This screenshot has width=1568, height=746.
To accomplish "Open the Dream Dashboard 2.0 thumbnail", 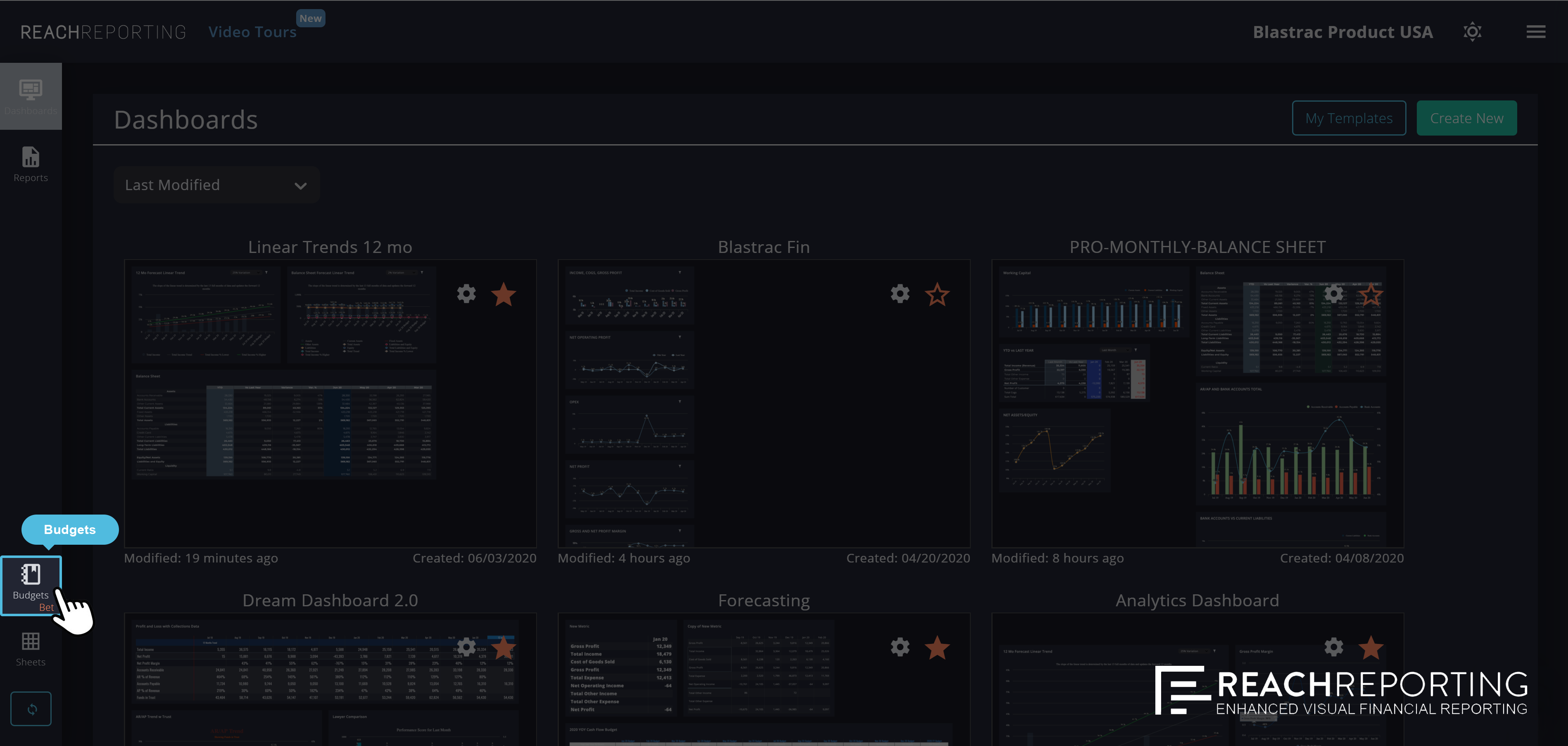I will 330,679.
